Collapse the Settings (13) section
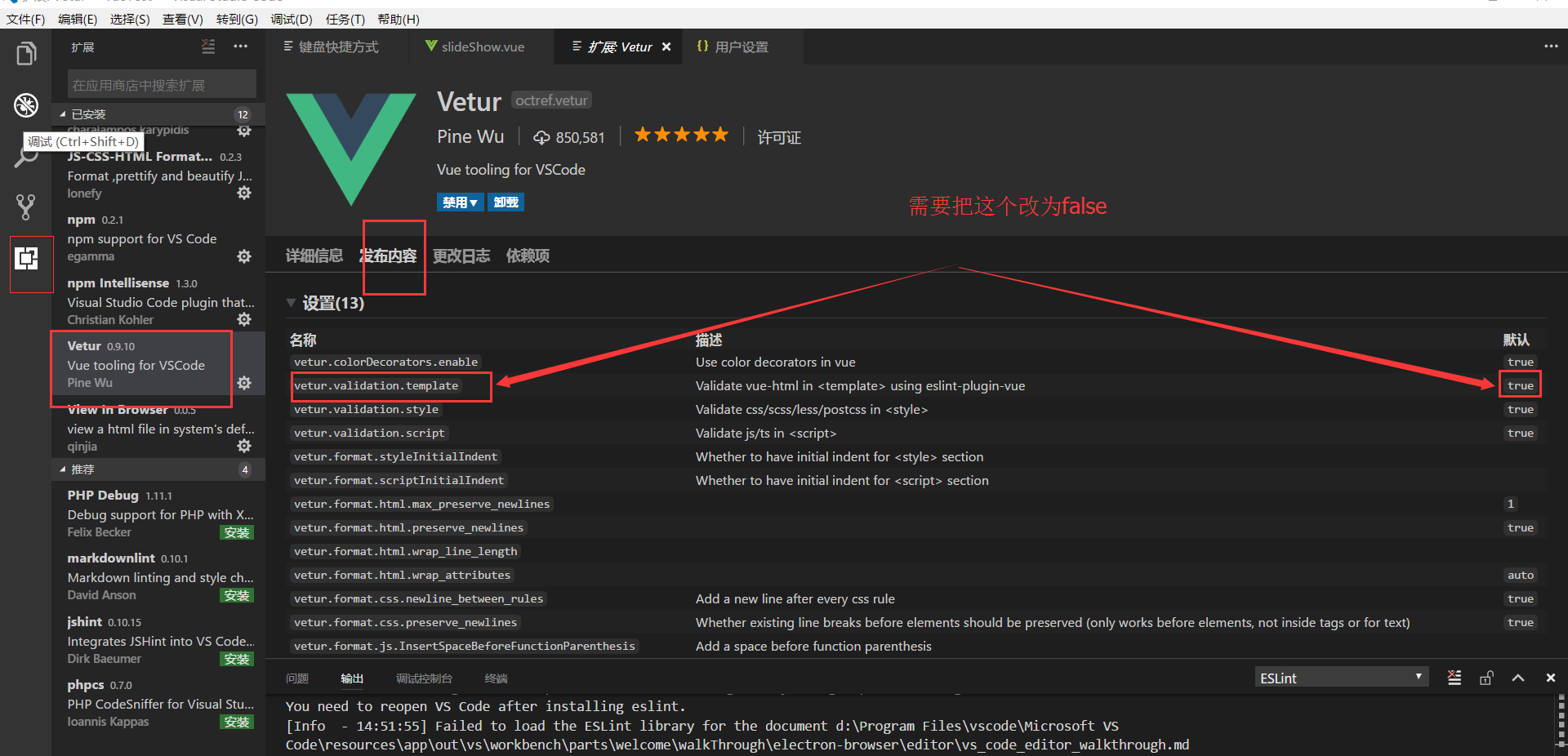This screenshot has height=756, width=1568. (x=325, y=303)
